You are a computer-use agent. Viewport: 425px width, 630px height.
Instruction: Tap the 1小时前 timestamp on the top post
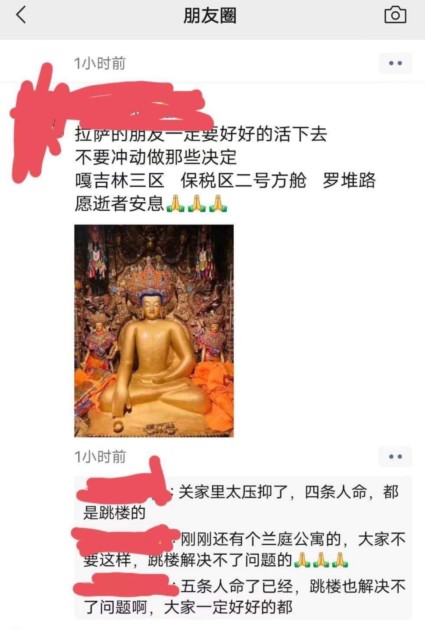(100, 63)
